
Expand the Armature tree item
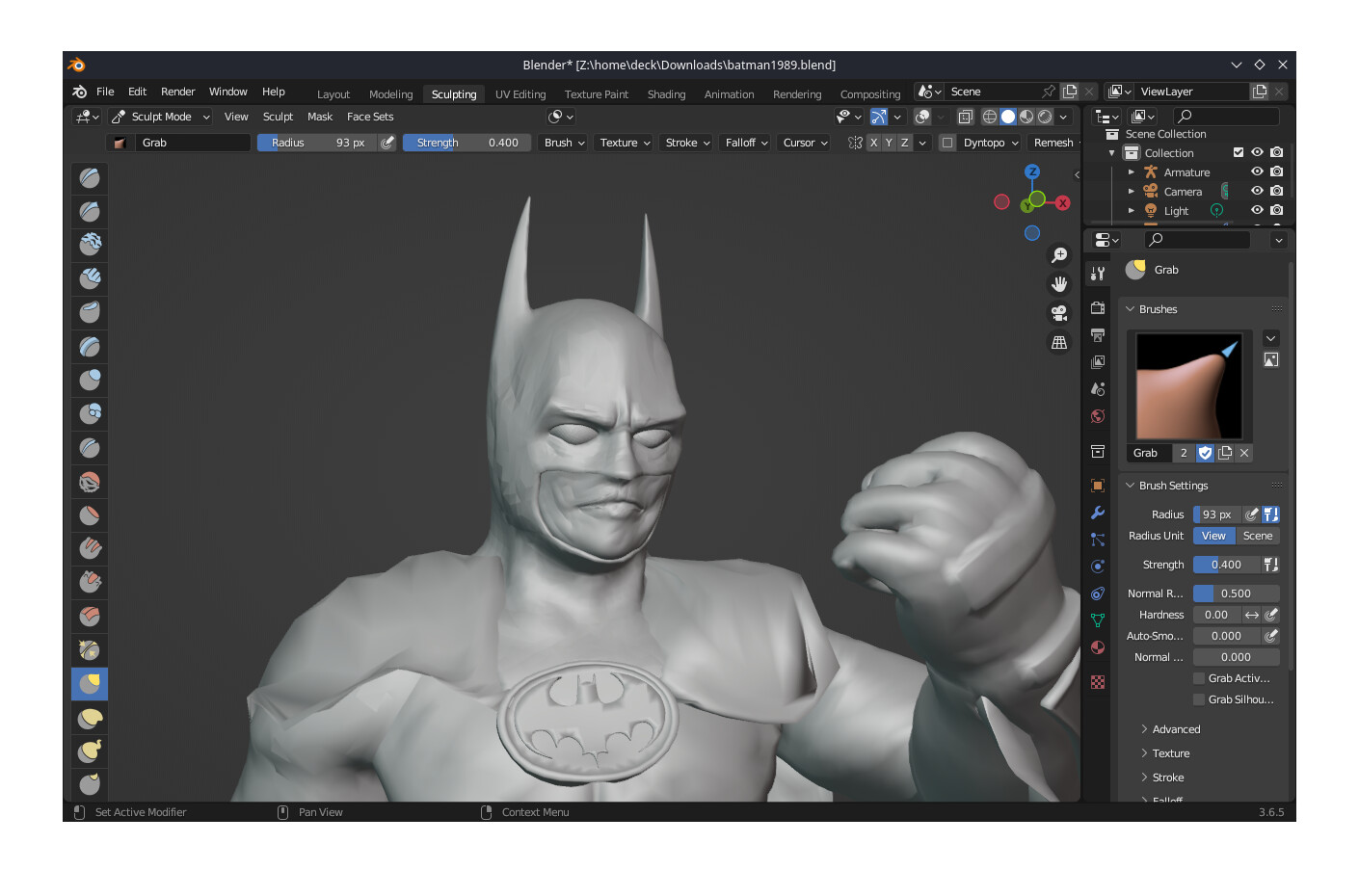pos(1132,172)
